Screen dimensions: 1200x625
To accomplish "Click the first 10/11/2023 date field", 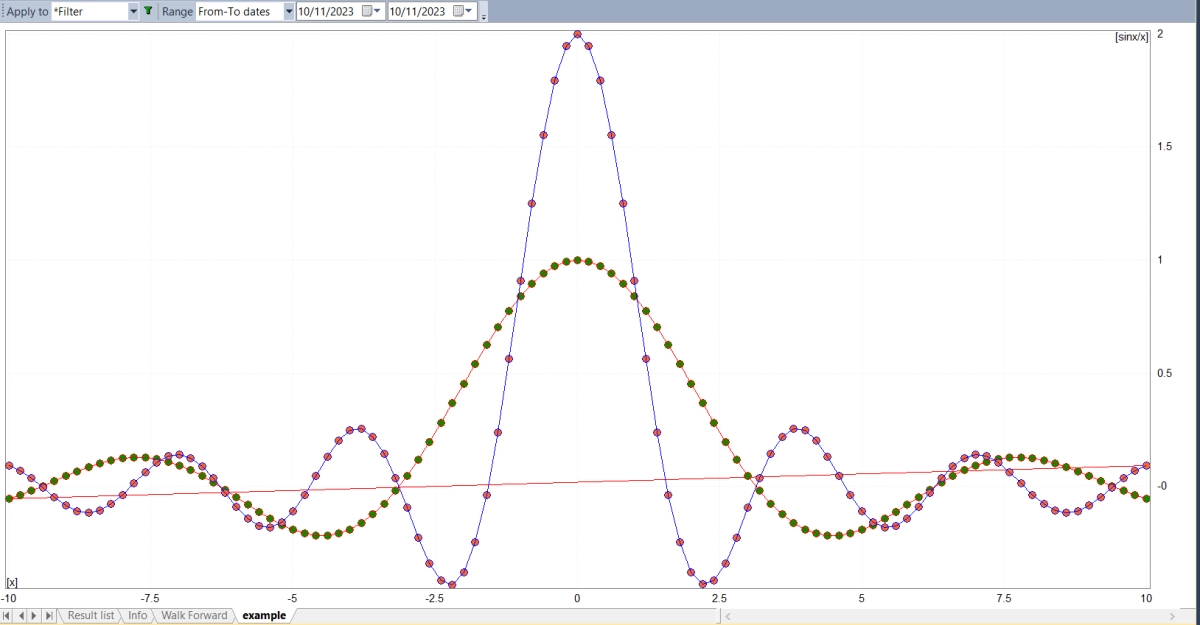I will point(340,11).
